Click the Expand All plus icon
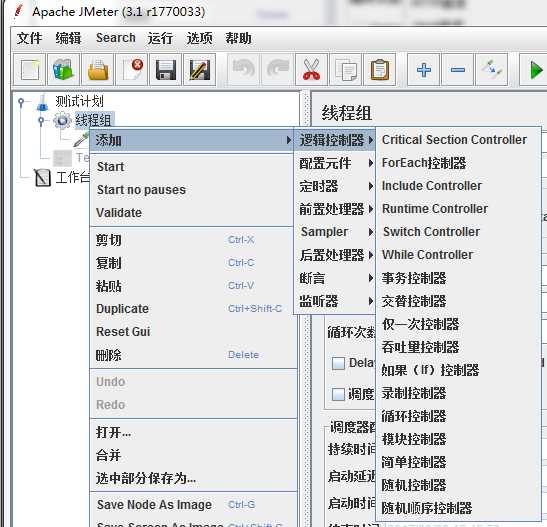 pos(424,69)
